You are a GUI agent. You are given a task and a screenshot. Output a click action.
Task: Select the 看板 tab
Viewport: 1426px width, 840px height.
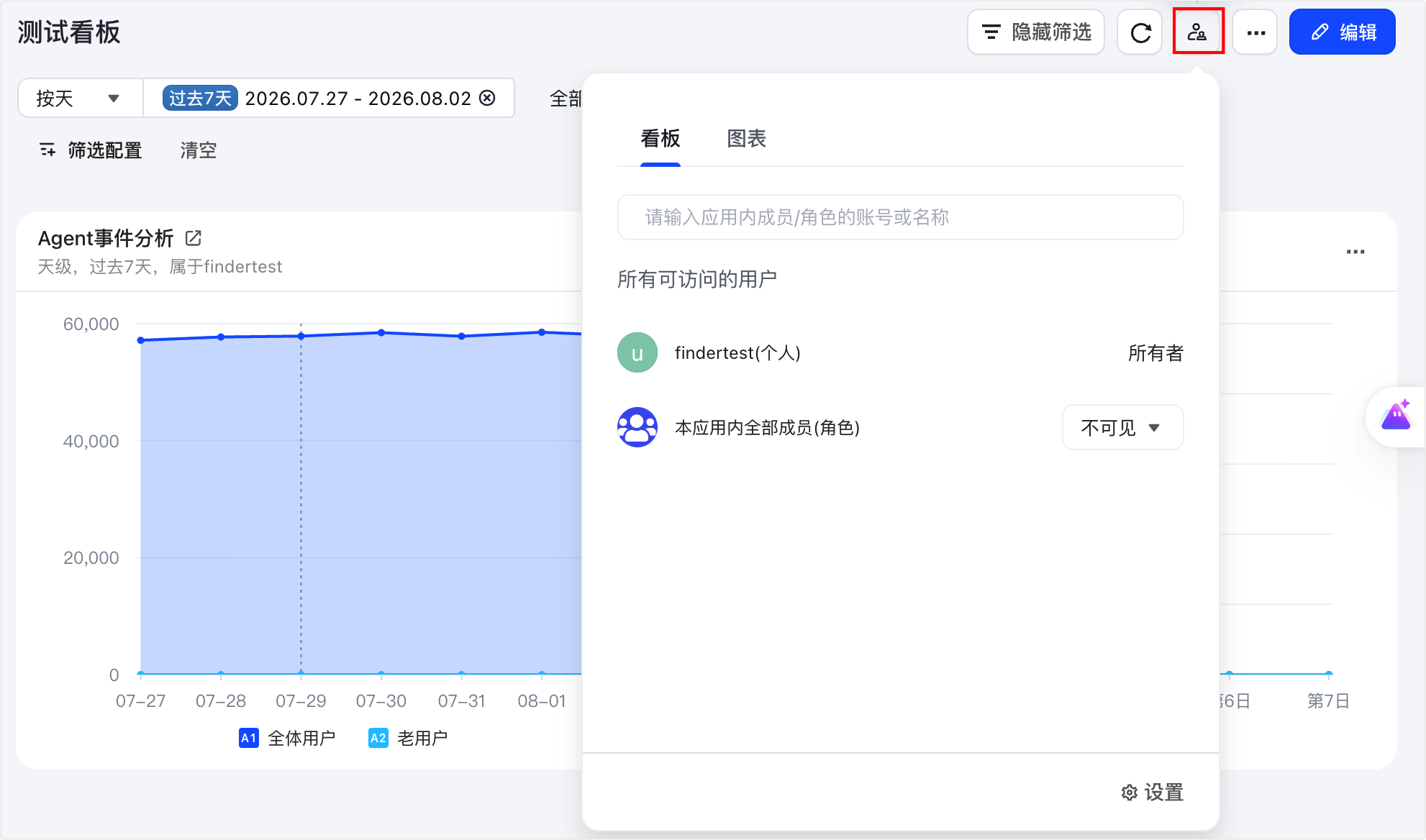pyautogui.click(x=660, y=139)
